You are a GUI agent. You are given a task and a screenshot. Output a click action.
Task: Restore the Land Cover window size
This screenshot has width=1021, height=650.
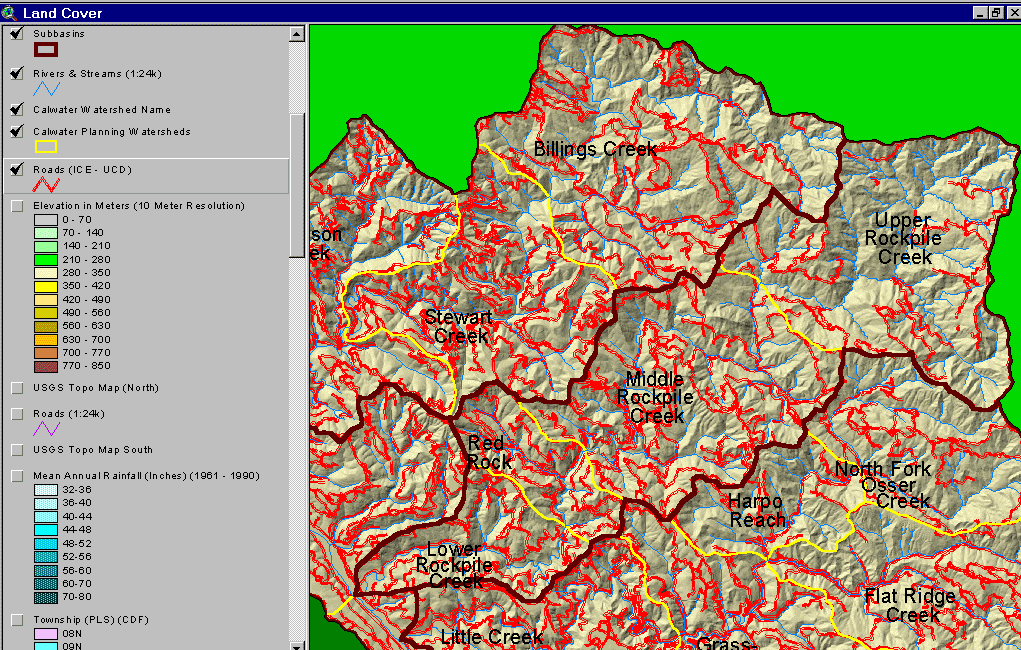pyautogui.click(x=997, y=12)
